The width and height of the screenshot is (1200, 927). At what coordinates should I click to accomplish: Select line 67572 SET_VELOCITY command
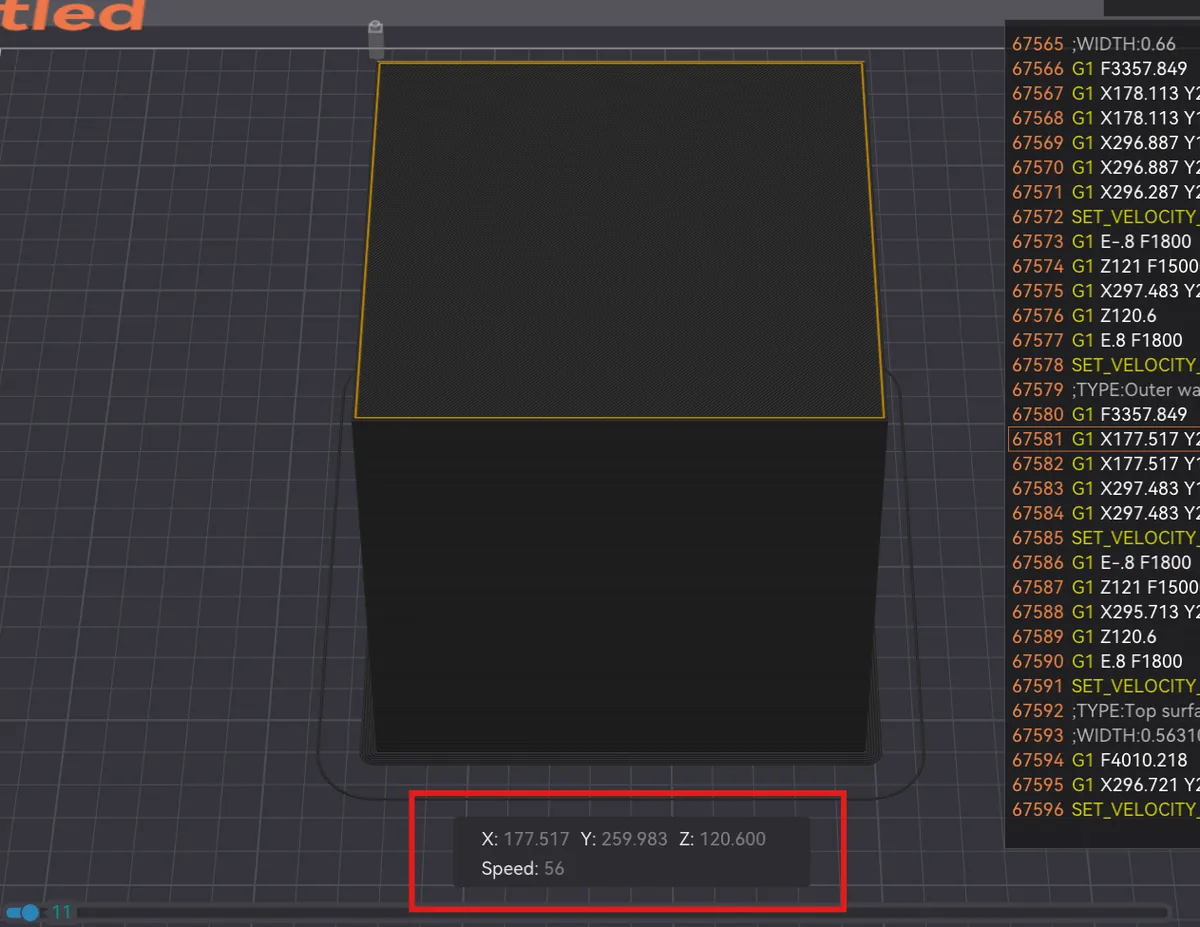point(1104,217)
